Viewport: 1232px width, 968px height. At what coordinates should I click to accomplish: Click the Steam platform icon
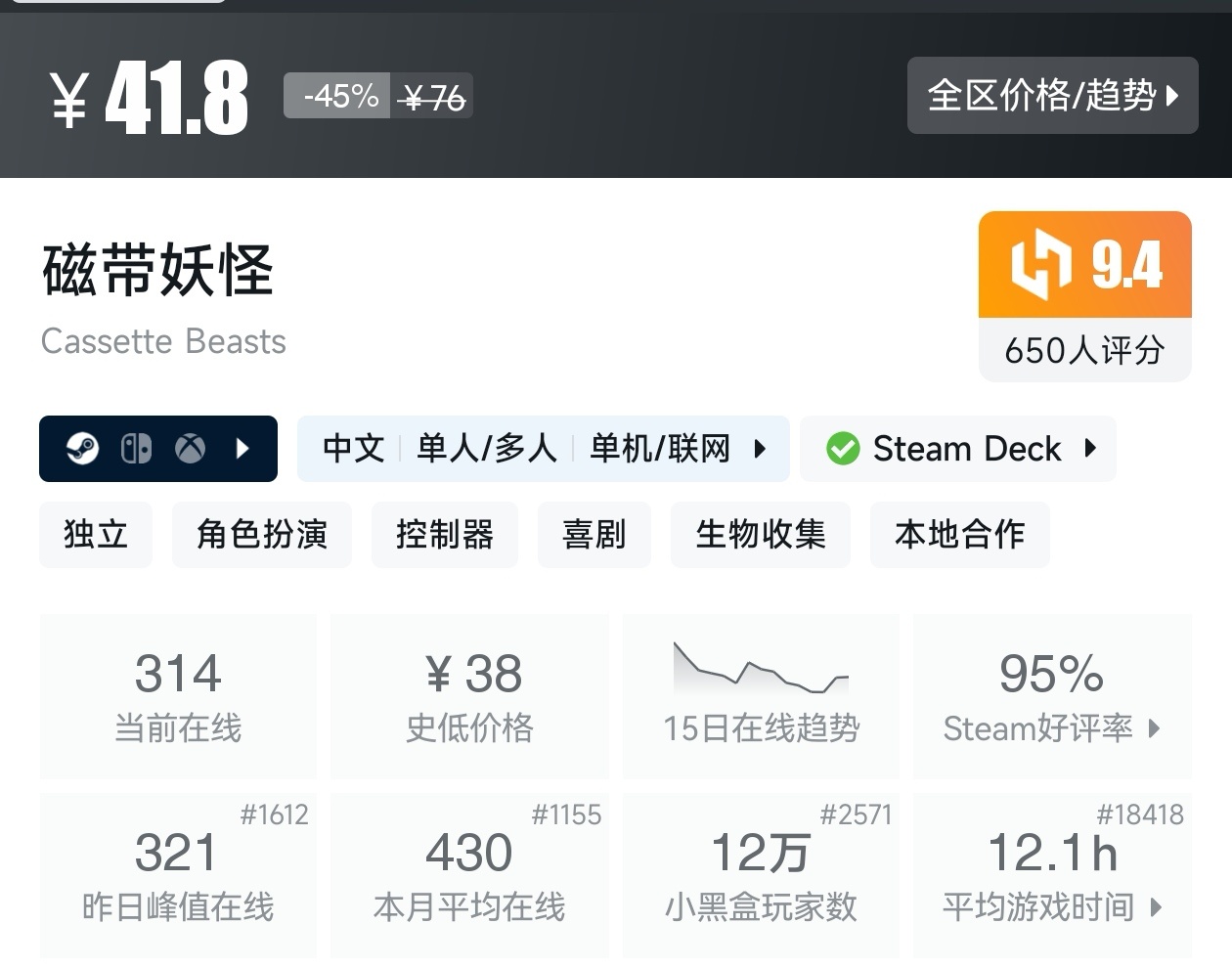pyautogui.click(x=82, y=449)
